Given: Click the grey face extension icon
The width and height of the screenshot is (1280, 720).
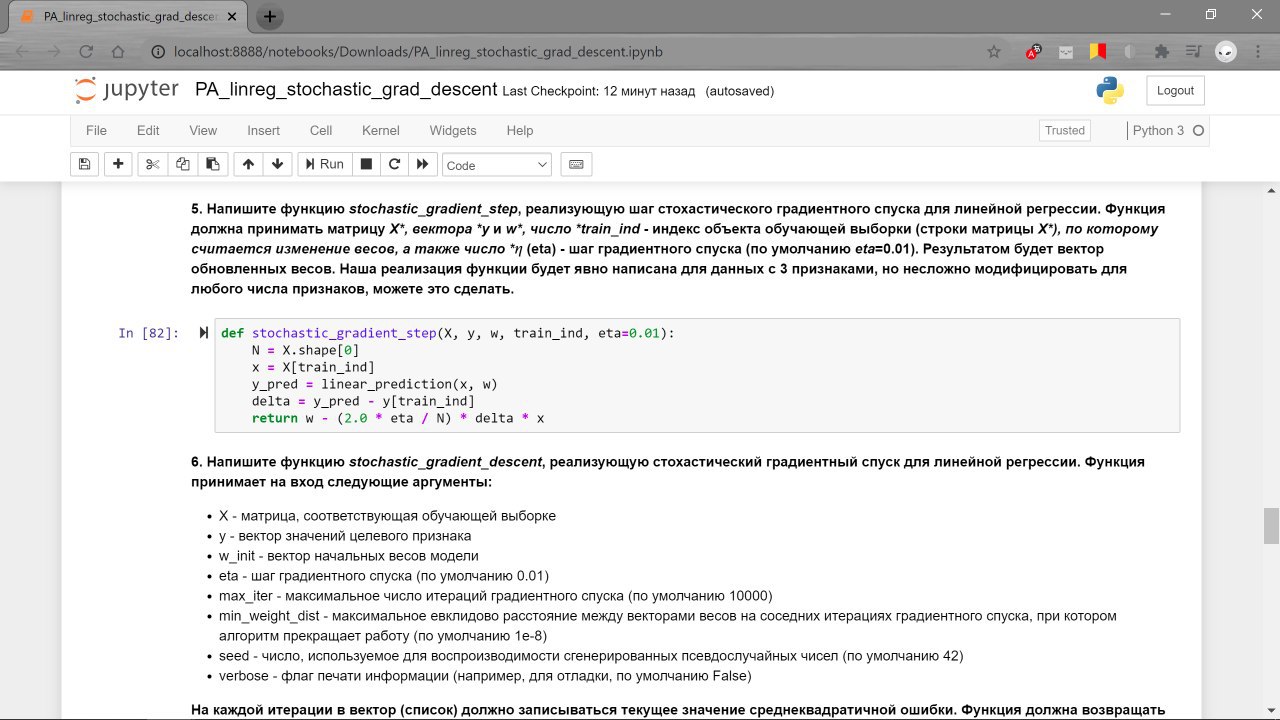Looking at the screenshot, I should 1065,52.
